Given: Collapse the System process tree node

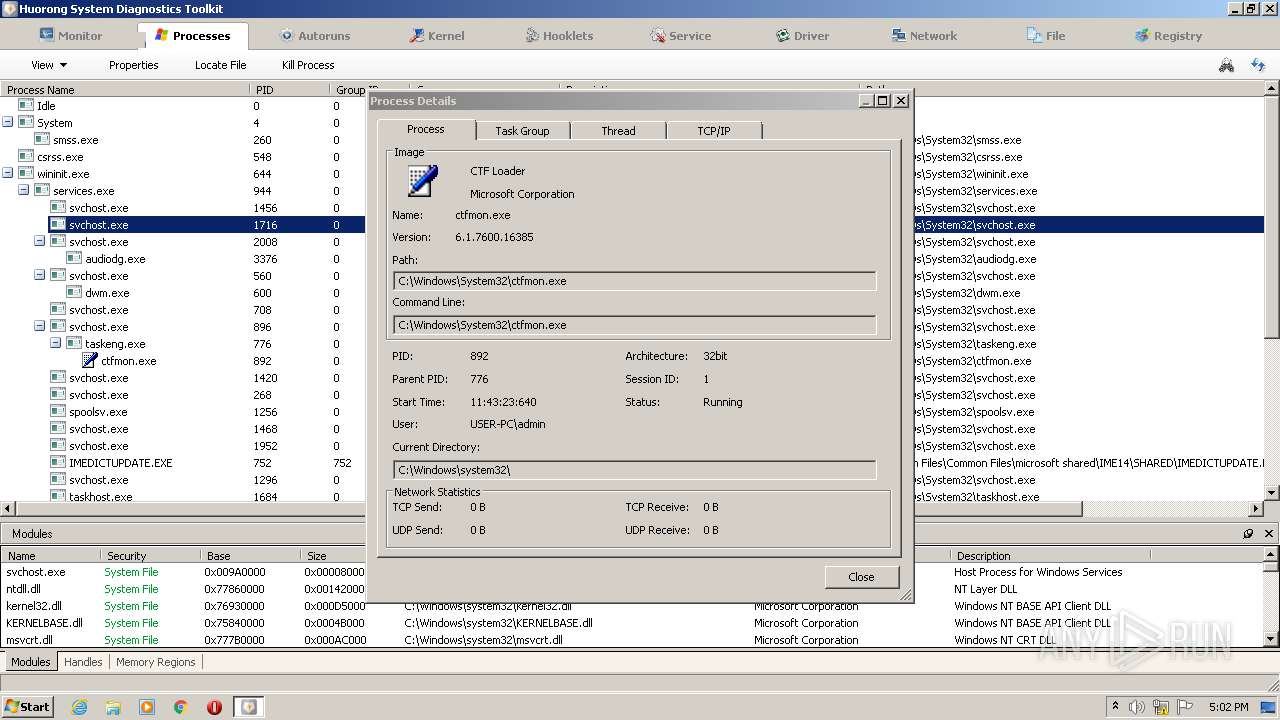Looking at the screenshot, I should [8, 122].
